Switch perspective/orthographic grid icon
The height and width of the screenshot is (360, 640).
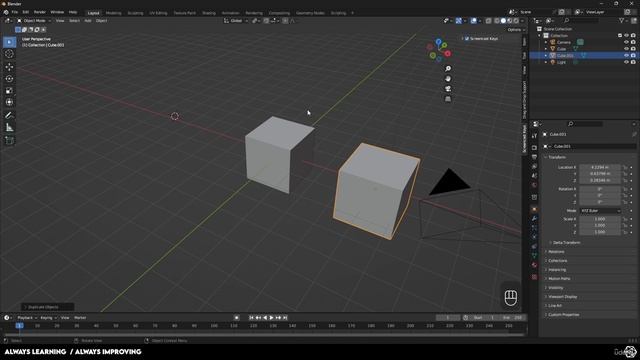[448, 99]
